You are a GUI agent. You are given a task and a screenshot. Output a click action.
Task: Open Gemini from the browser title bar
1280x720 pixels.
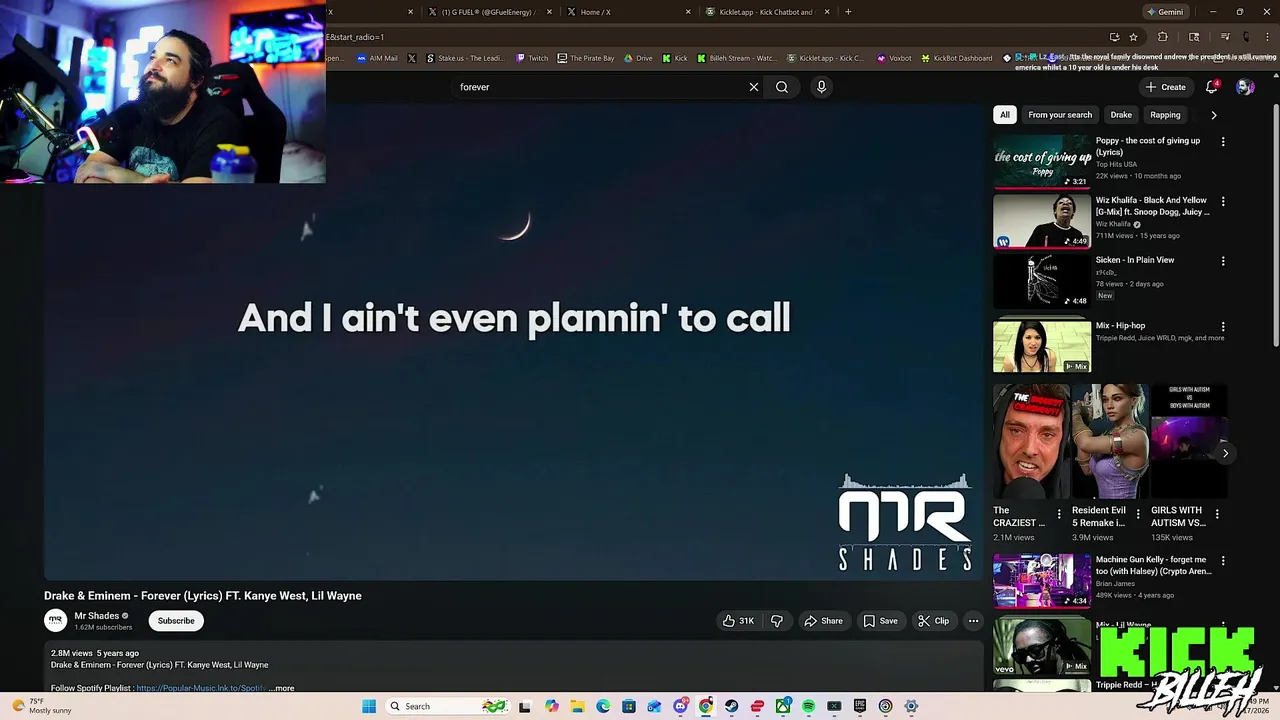(x=1165, y=12)
